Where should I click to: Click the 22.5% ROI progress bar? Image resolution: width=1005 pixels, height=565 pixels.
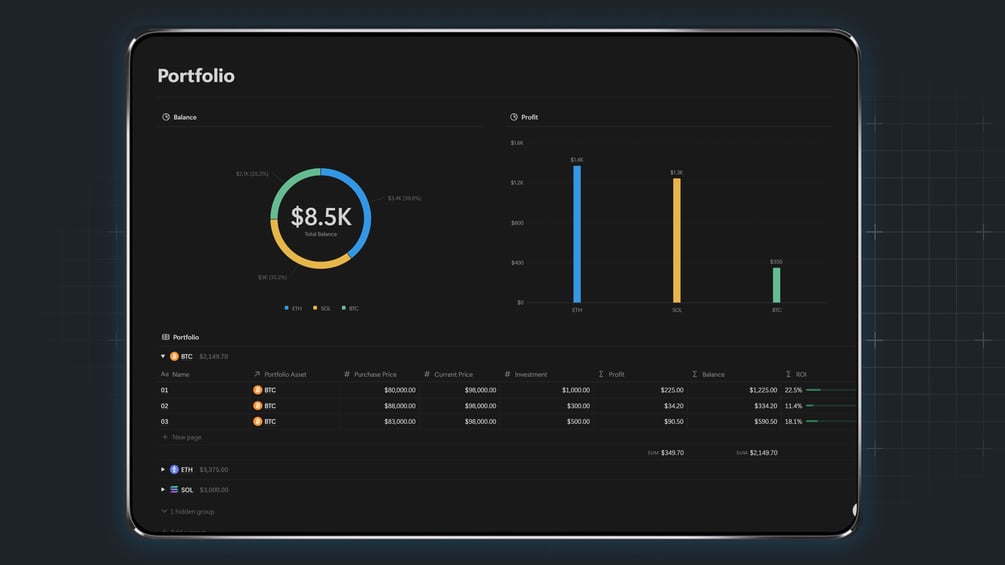point(831,390)
